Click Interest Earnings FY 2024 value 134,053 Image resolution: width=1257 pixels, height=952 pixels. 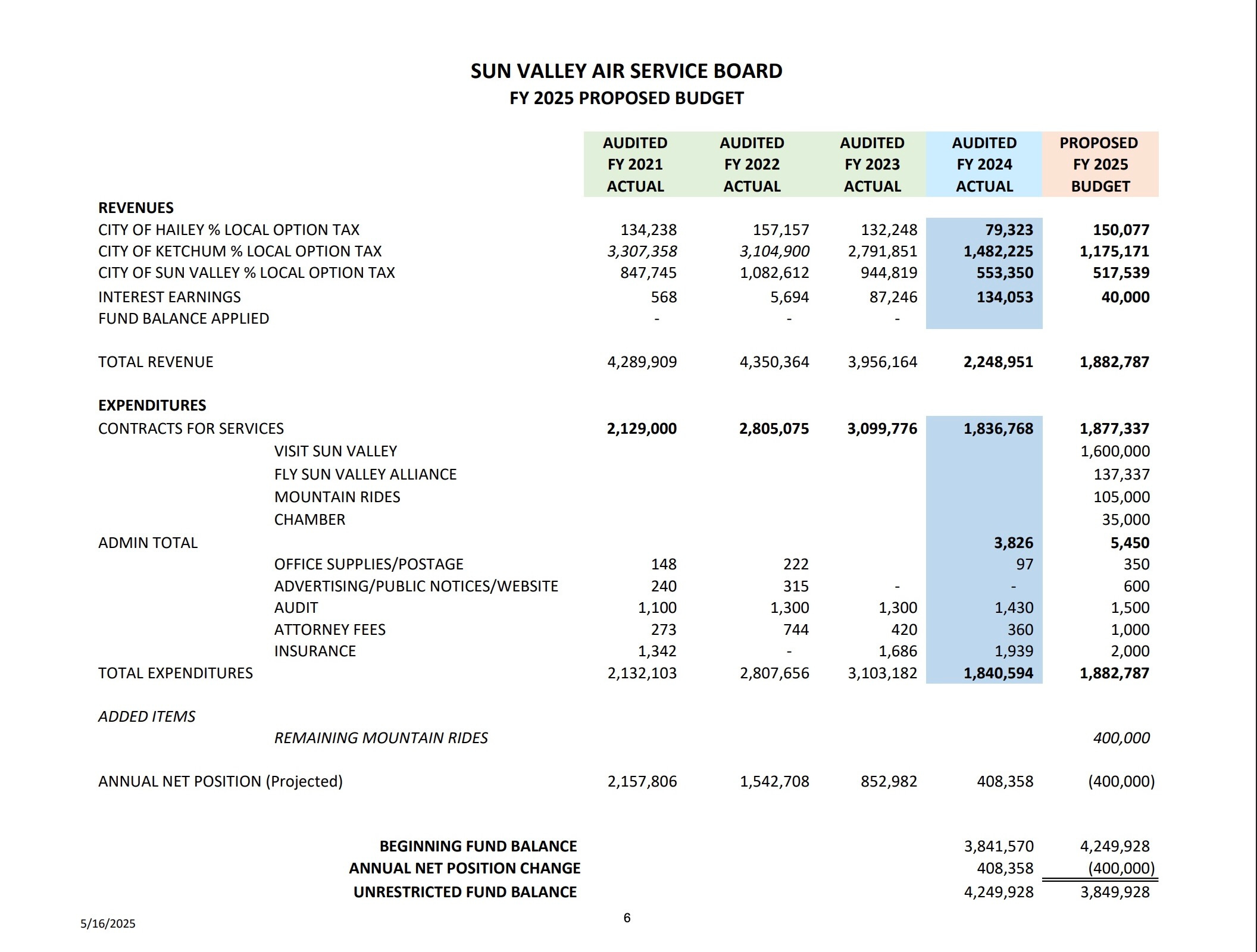point(1005,297)
